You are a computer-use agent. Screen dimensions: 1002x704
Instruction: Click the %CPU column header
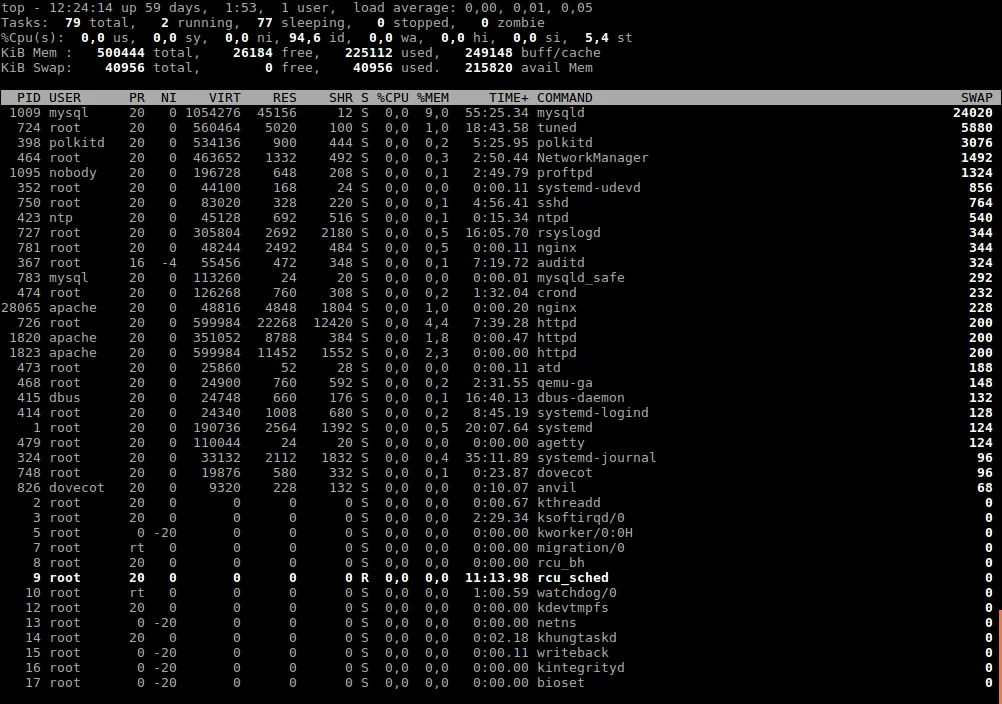[393, 98]
